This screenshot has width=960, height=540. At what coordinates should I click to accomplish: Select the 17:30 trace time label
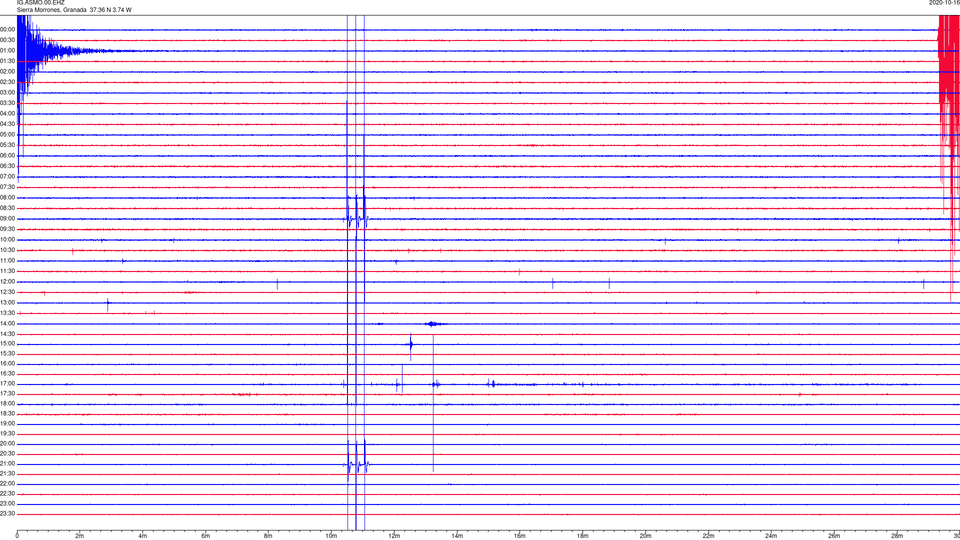[8, 394]
